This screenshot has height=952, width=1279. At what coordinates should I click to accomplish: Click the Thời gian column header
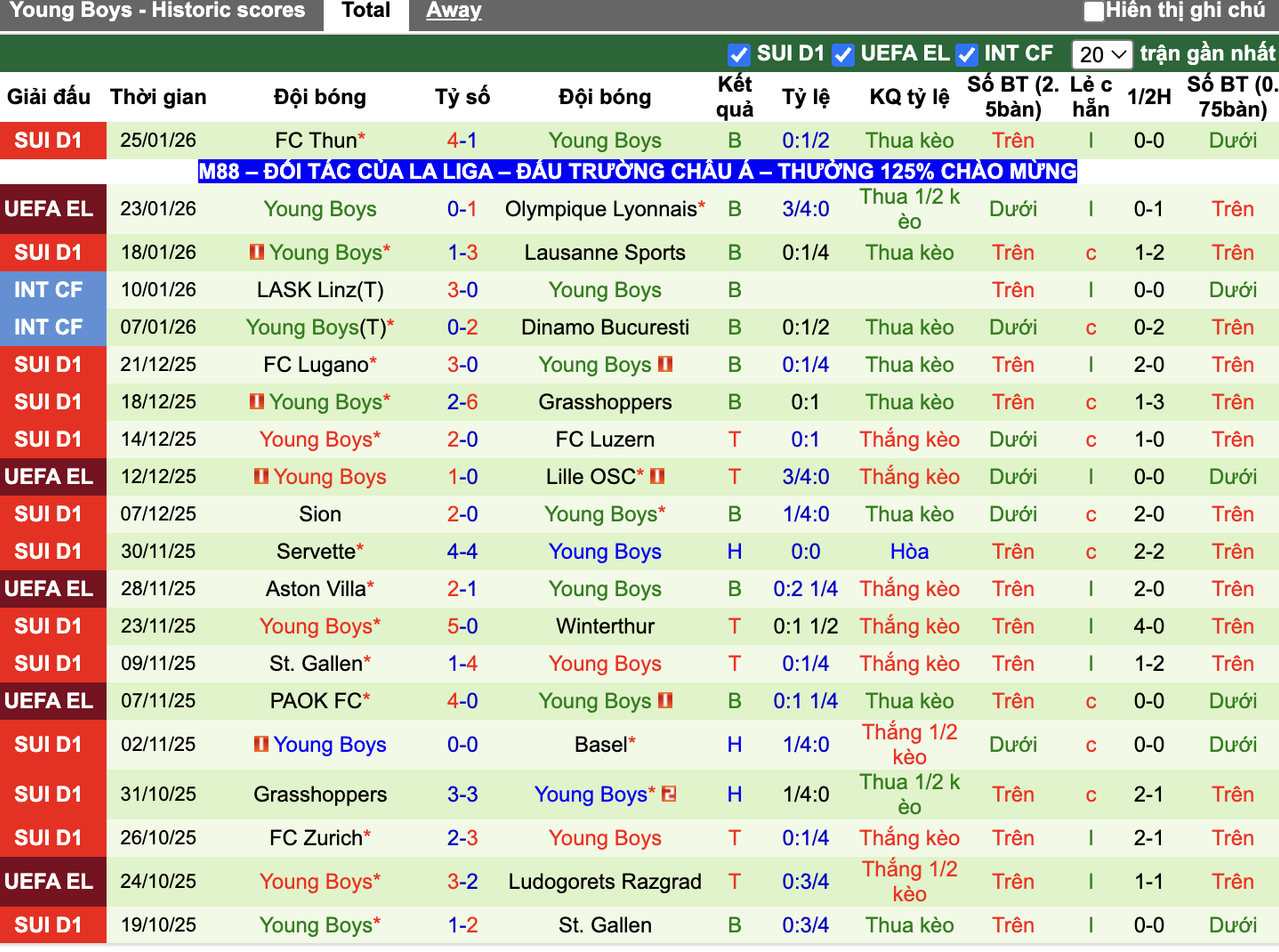[158, 97]
